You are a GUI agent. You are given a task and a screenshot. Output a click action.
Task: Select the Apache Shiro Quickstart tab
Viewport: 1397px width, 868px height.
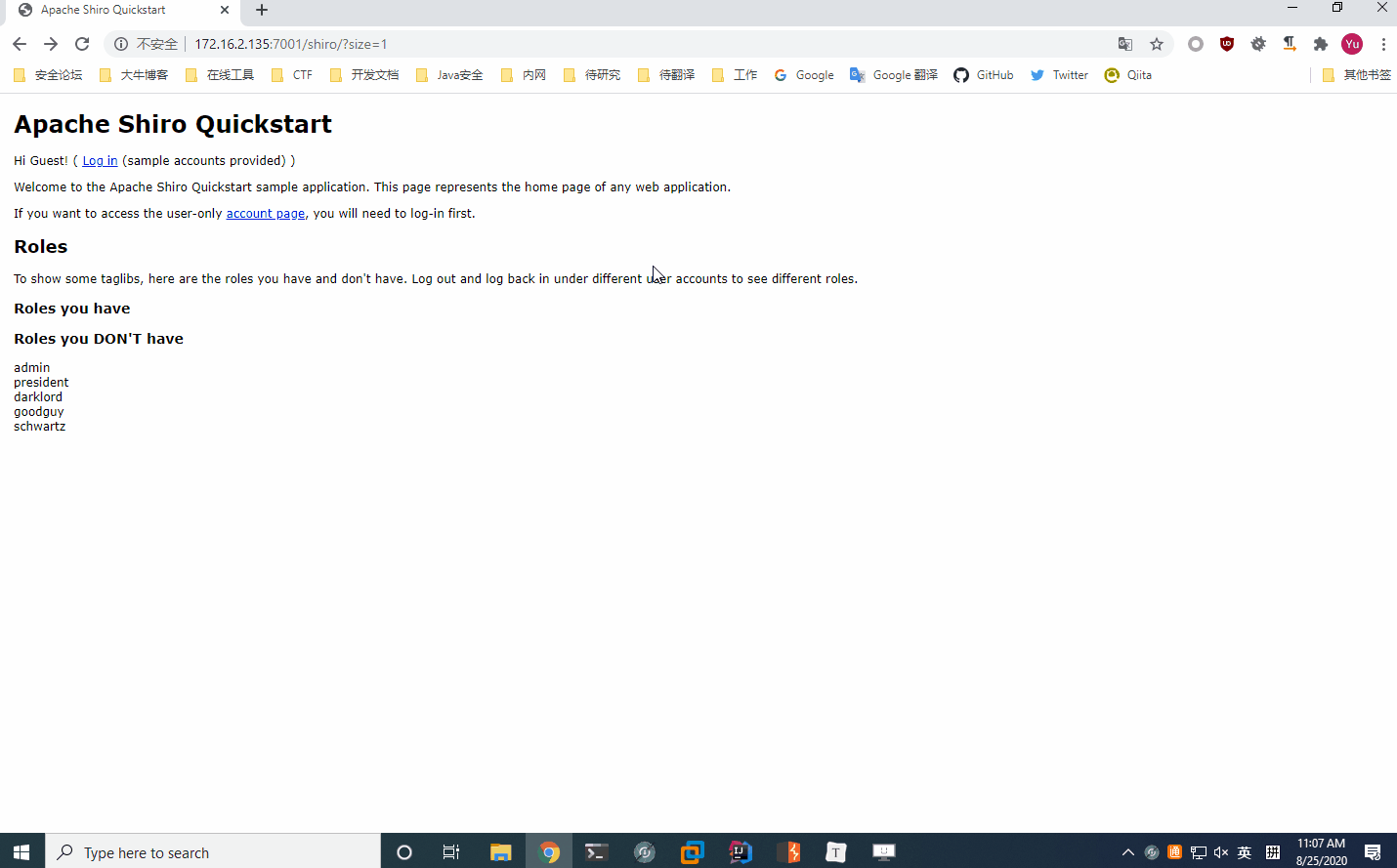tap(123, 11)
